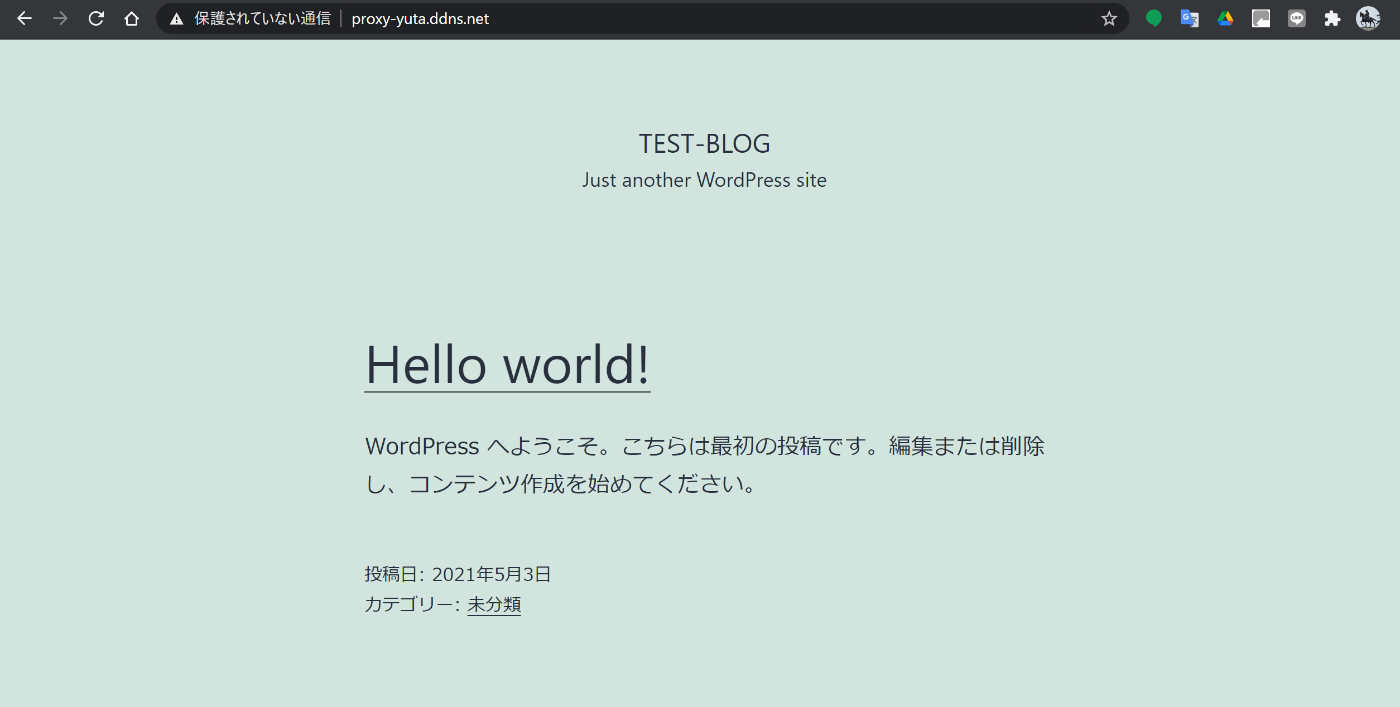The image size is (1400, 707).
Task: Click the browser forward arrow
Action: click(x=60, y=18)
